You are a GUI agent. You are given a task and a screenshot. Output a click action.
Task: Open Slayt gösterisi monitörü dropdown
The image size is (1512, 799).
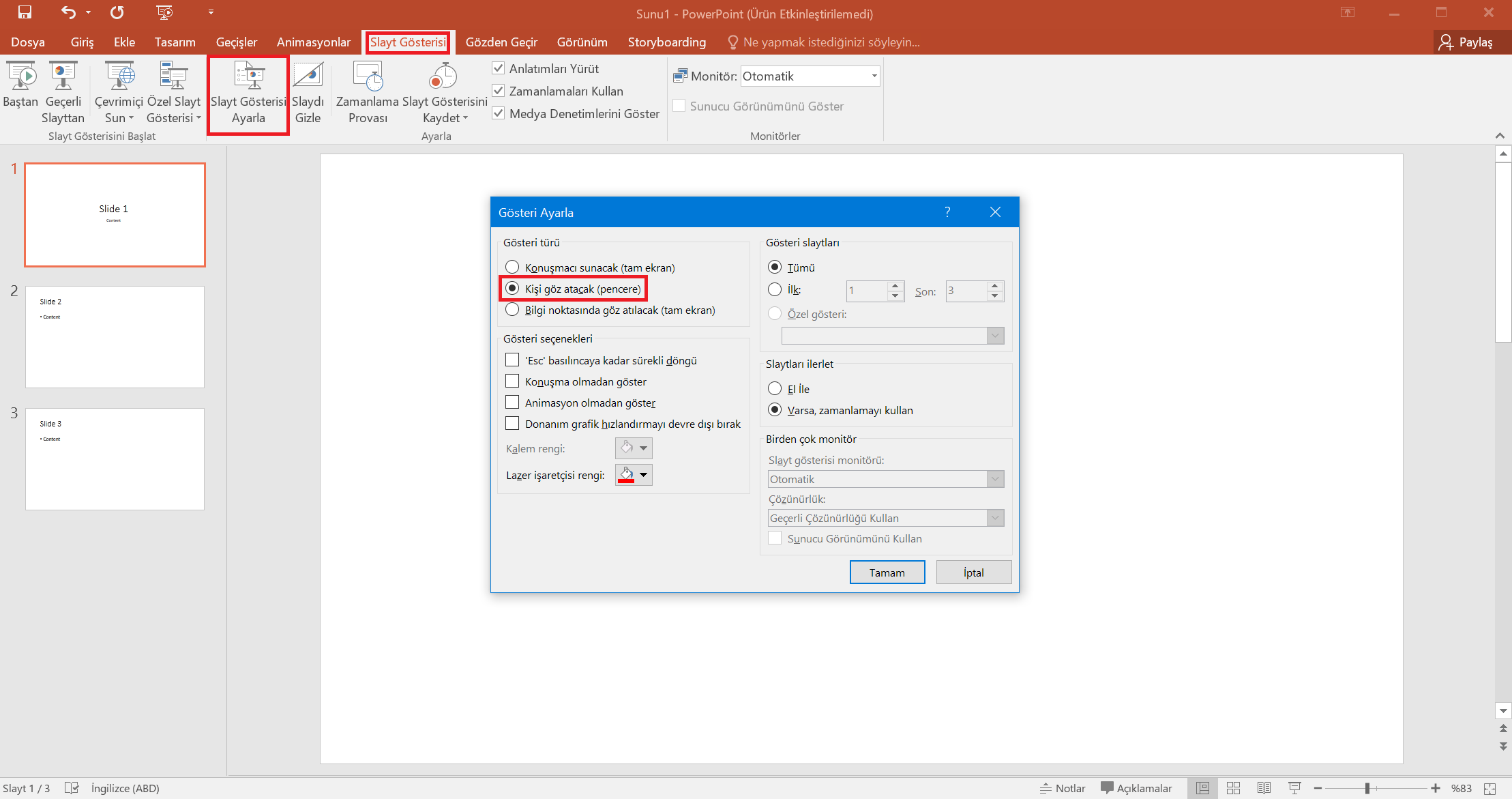pyautogui.click(x=886, y=479)
